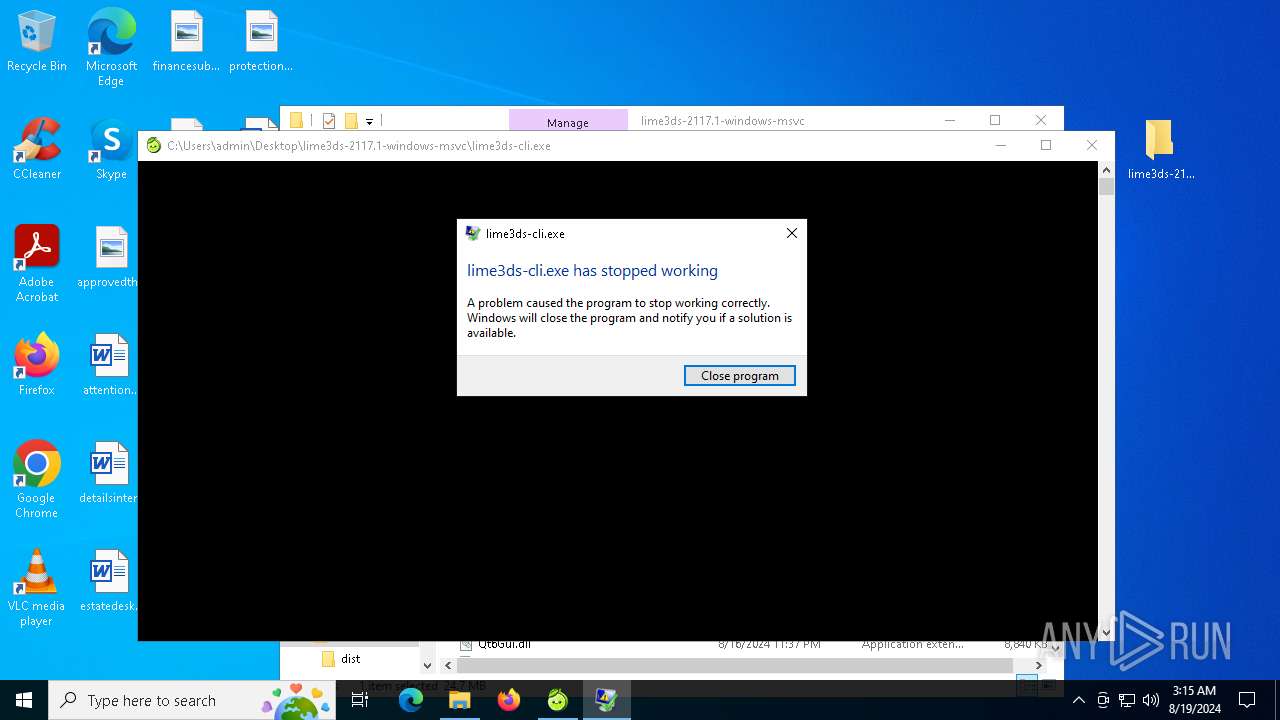Viewport: 1280px width, 720px height.
Task: Click Explorer horizontal scrollbar left arrow
Action: coord(449,665)
